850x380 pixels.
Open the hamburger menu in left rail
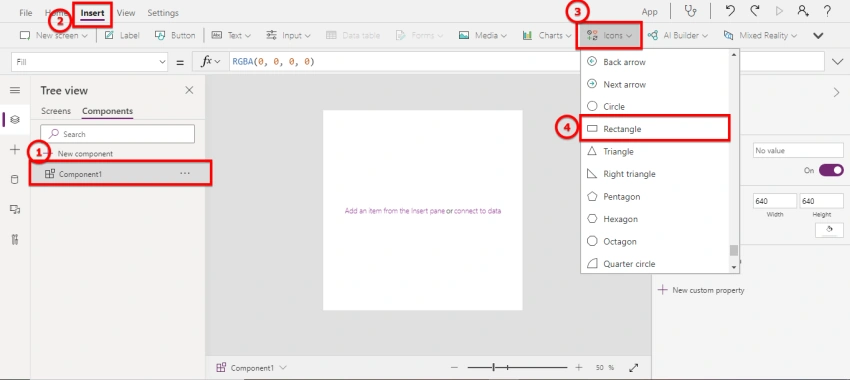point(15,91)
